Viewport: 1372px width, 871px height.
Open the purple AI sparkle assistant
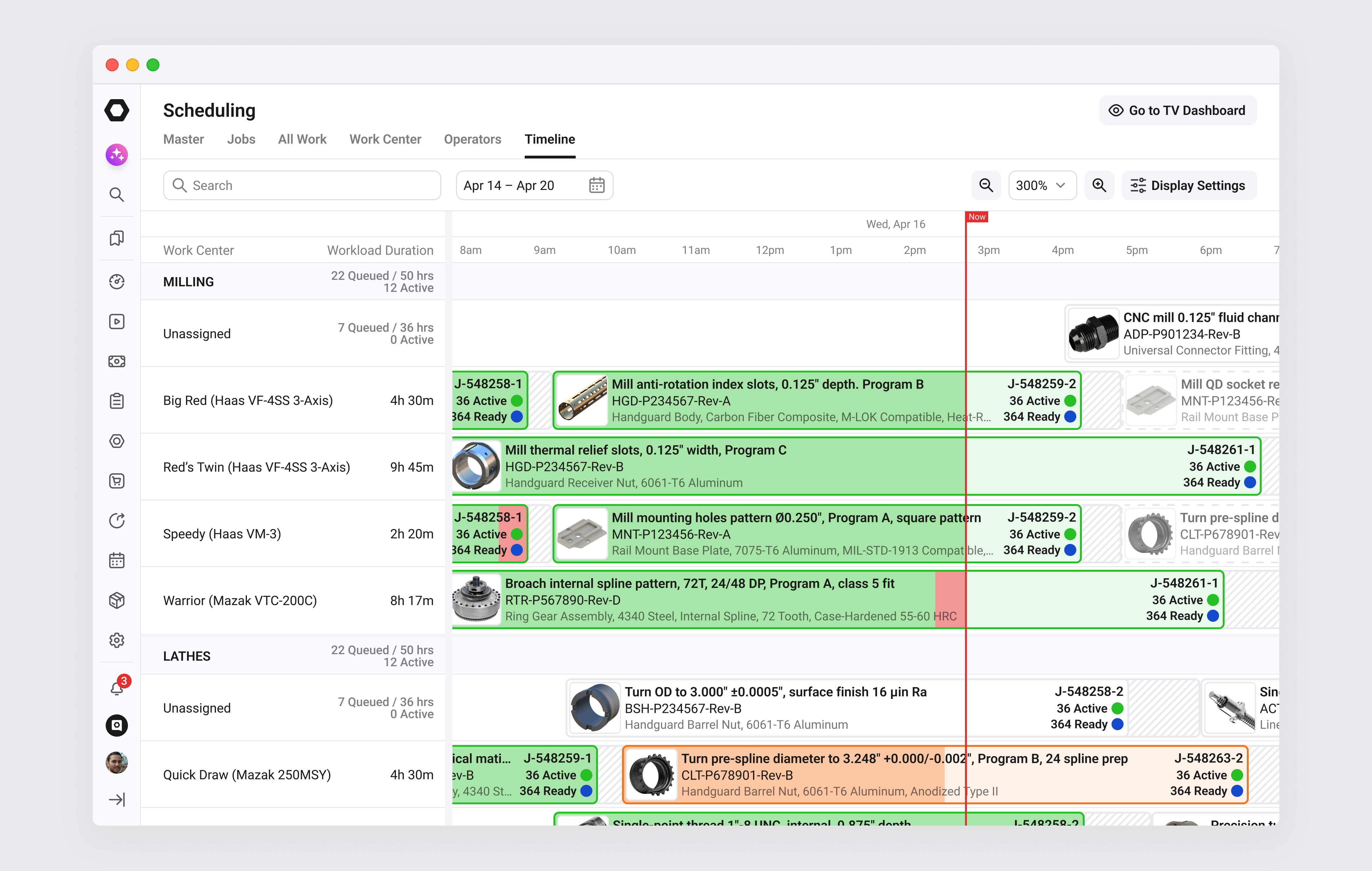point(117,154)
